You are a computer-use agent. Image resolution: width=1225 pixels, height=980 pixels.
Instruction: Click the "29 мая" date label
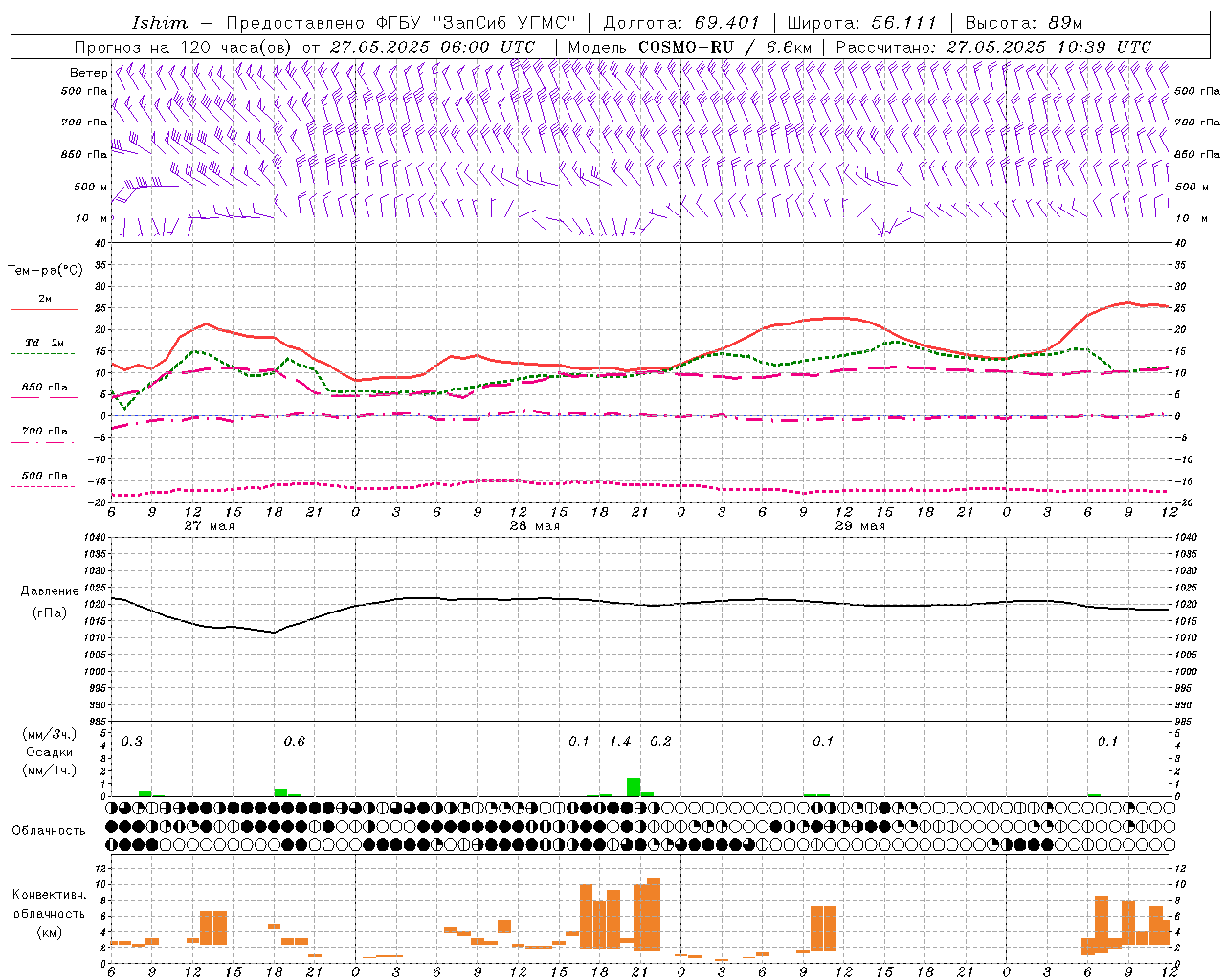[859, 526]
